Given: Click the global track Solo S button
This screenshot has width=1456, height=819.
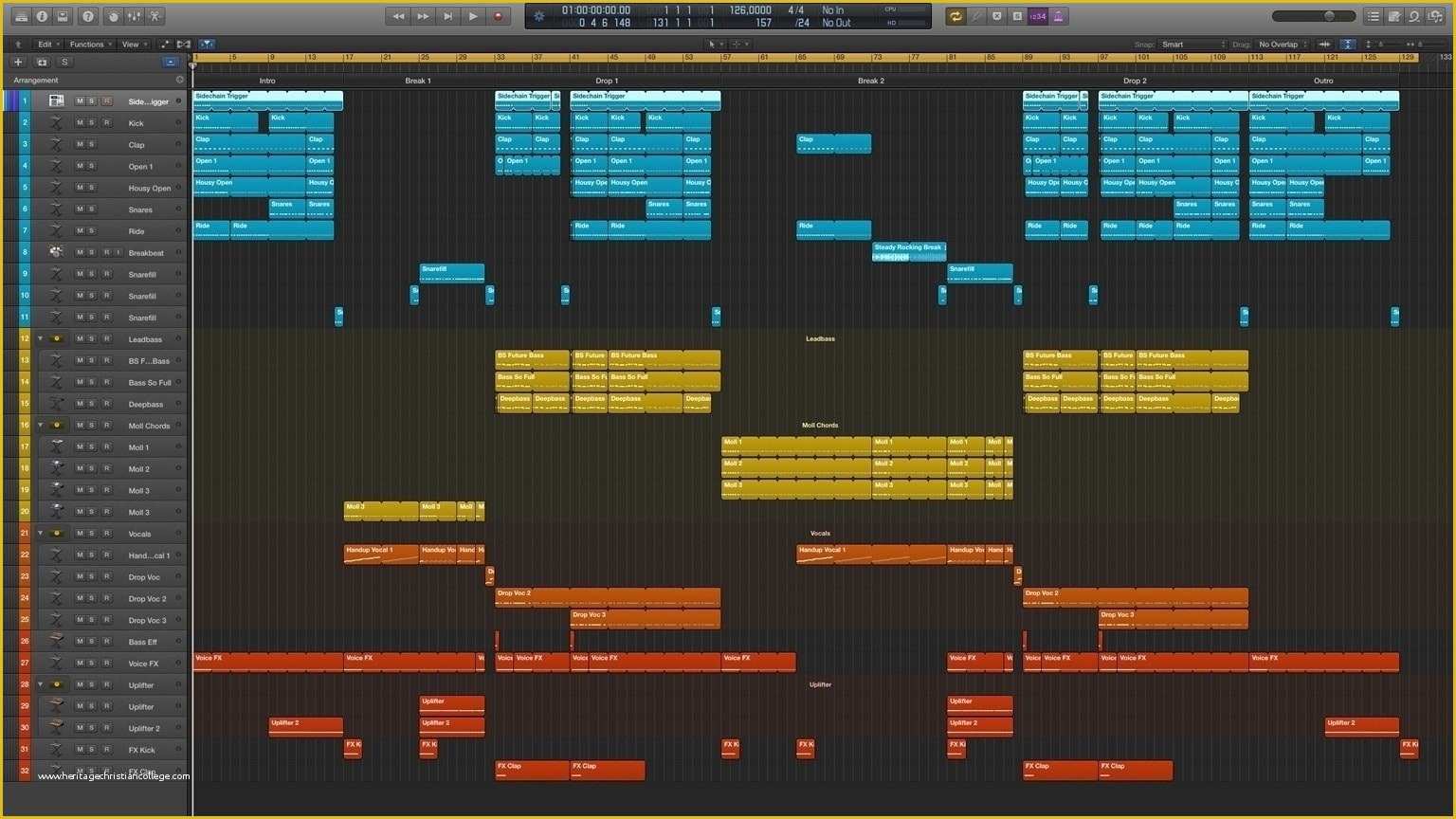Looking at the screenshot, I should pos(64,62).
